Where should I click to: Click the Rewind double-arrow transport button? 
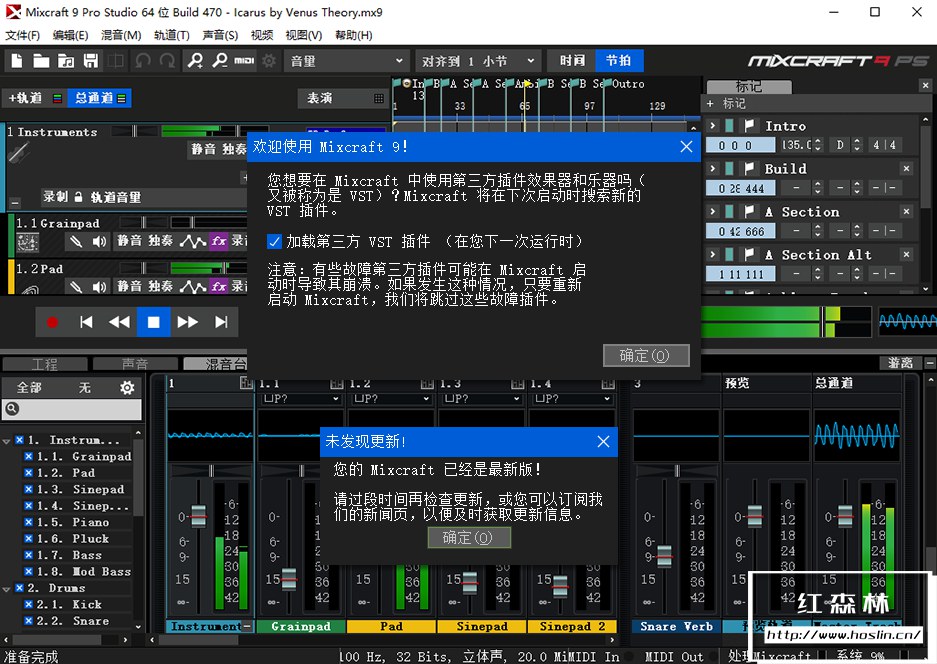point(120,322)
